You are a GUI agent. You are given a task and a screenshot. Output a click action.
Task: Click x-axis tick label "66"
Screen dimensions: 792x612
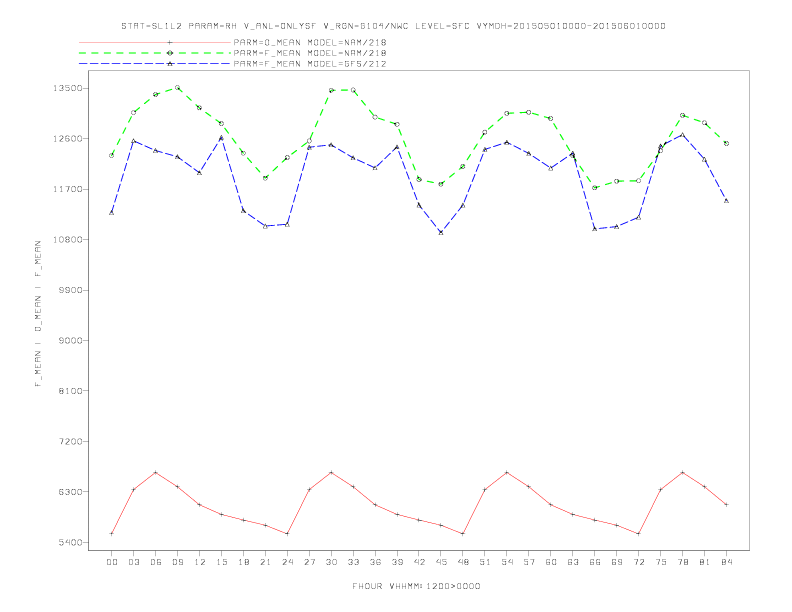tap(595, 562)
